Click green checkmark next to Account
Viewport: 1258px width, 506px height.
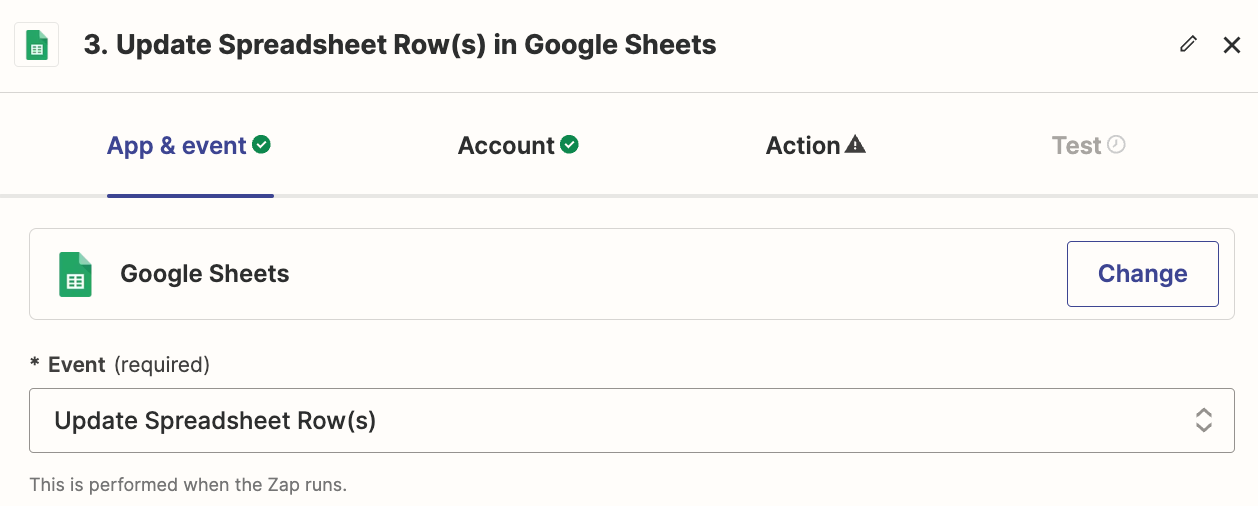[x=569, y=145]
